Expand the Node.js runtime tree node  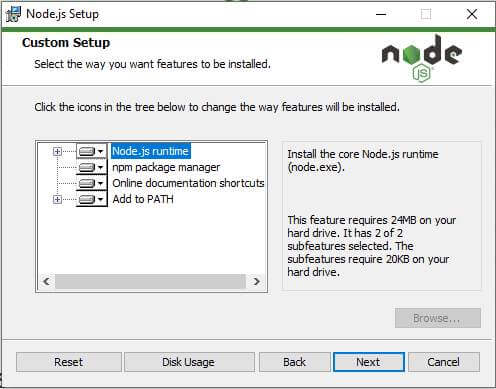point(57,151)
